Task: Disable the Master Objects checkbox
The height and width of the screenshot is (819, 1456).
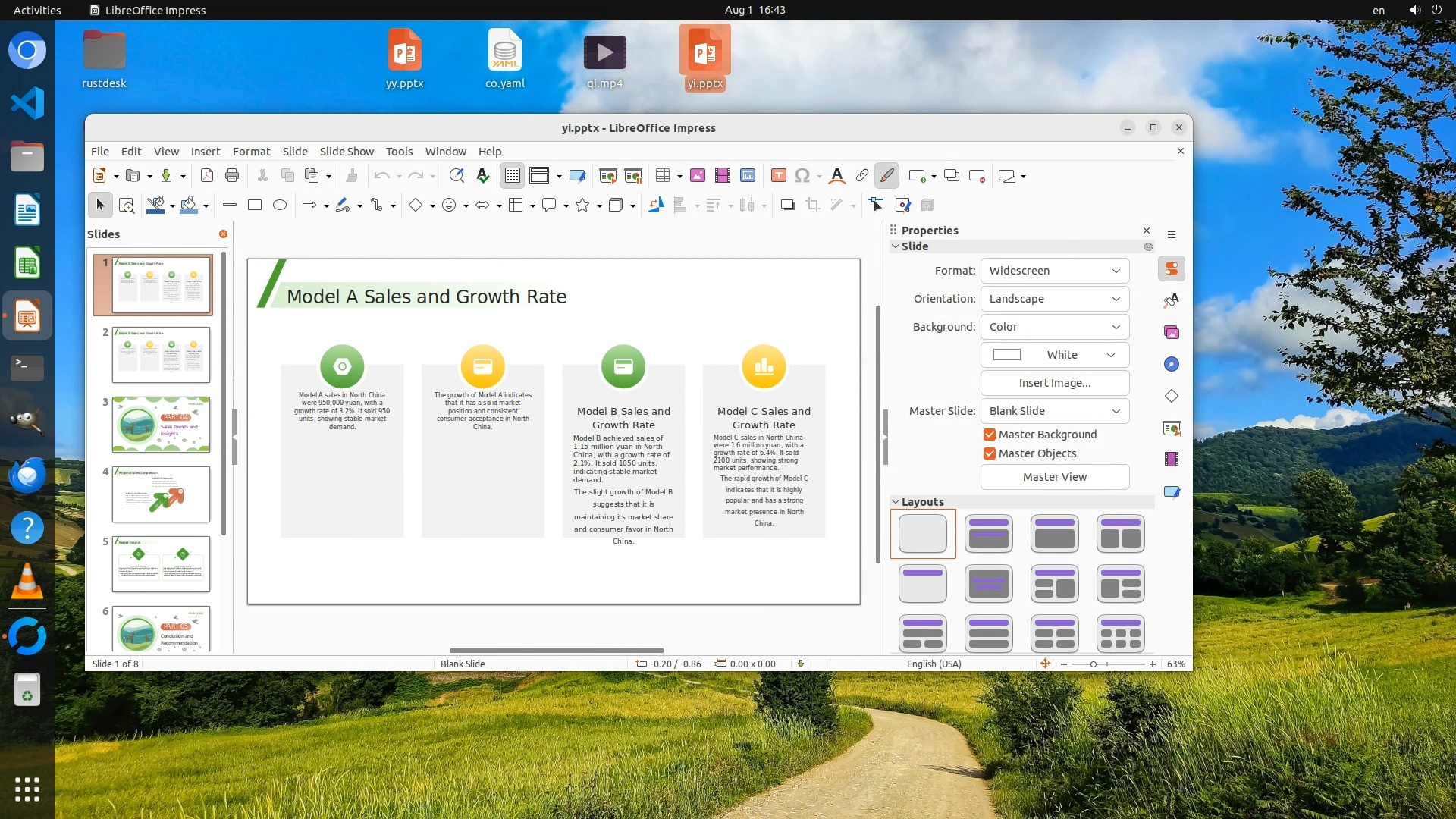Action: pos(990,453)
